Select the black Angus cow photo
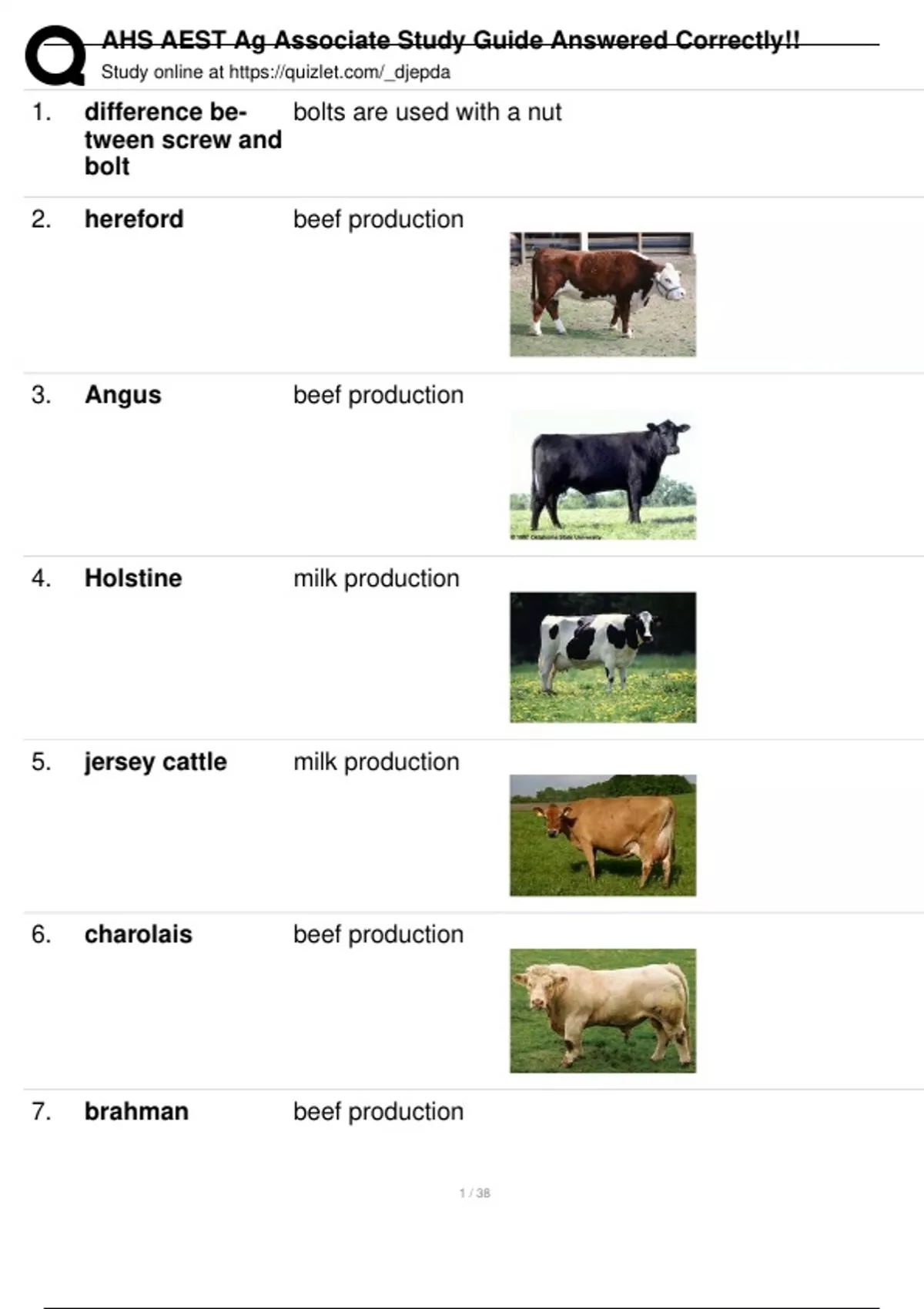 [x=602, y=476]
